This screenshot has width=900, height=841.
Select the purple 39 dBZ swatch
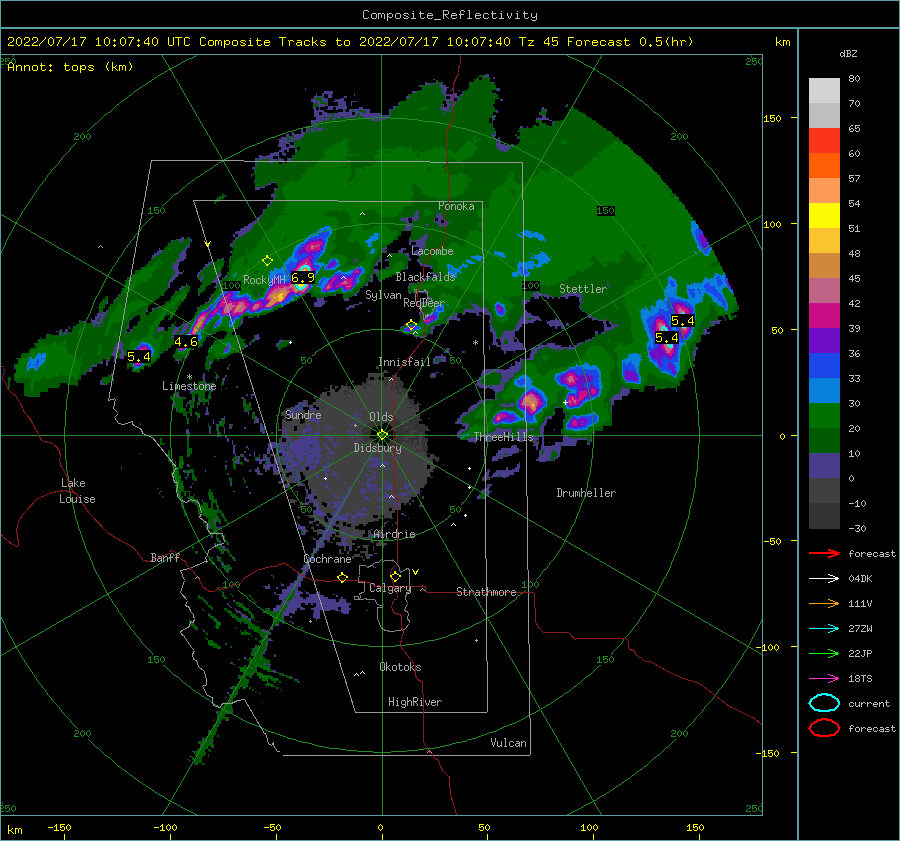click(x=824, y=340)
